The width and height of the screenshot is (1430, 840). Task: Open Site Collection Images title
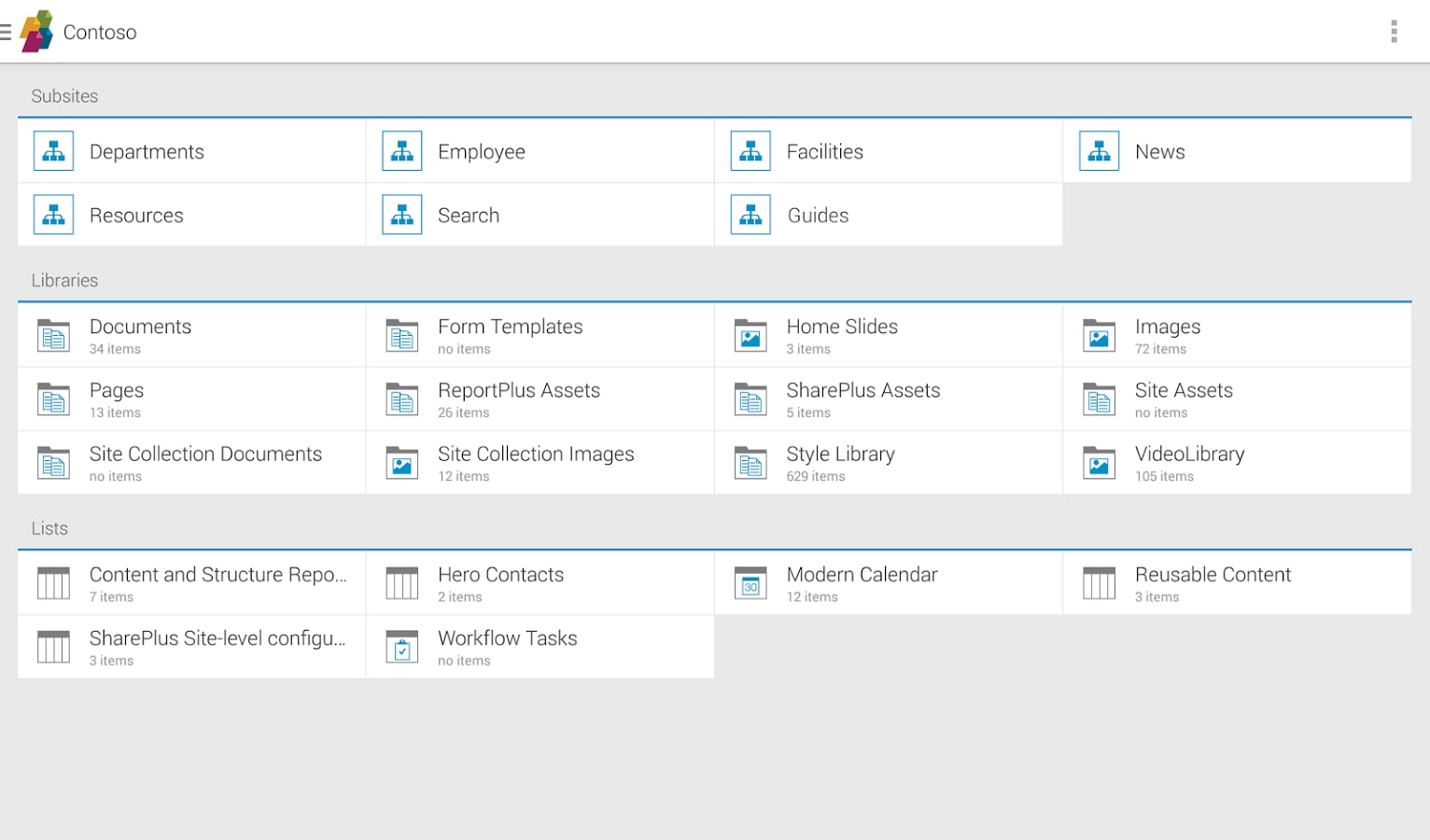tap(536, 454)
